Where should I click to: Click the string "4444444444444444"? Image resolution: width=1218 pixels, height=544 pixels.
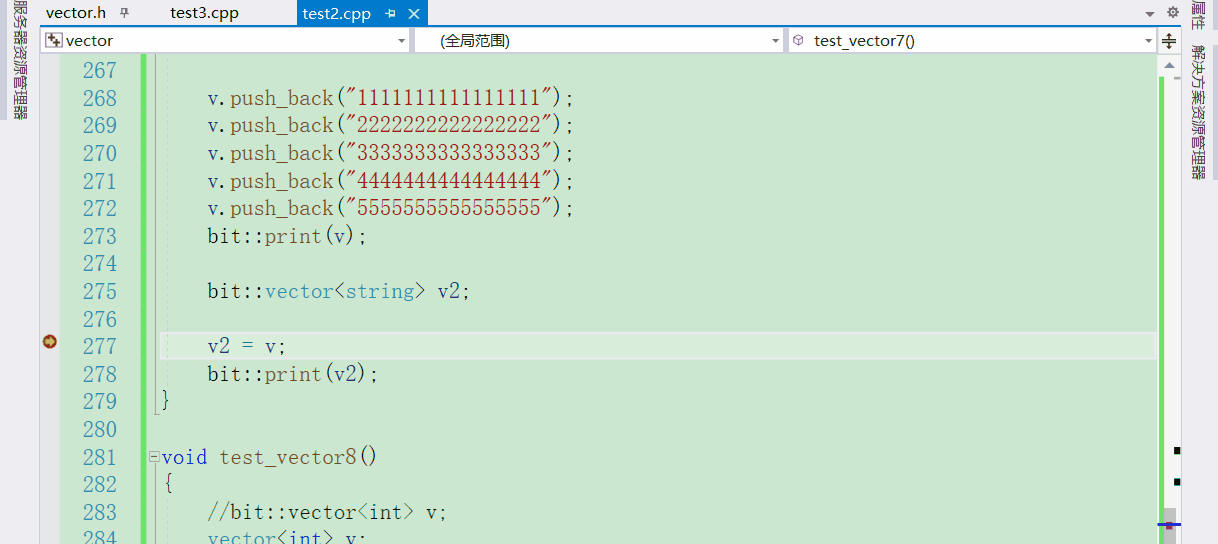[449, 181]
